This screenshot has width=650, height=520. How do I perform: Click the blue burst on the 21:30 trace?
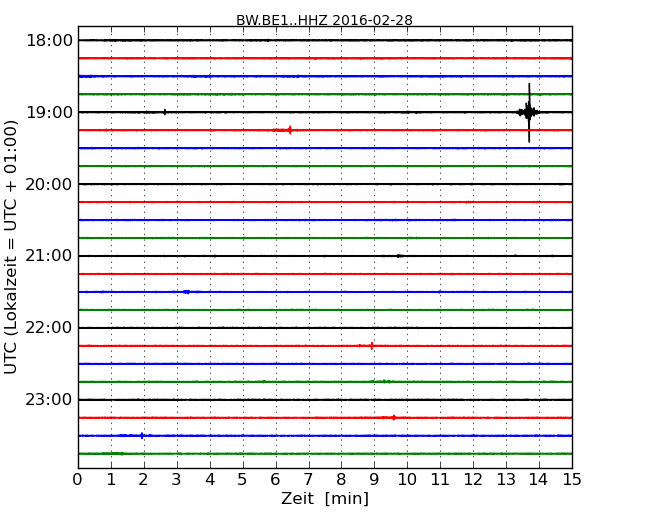(187, 292)
